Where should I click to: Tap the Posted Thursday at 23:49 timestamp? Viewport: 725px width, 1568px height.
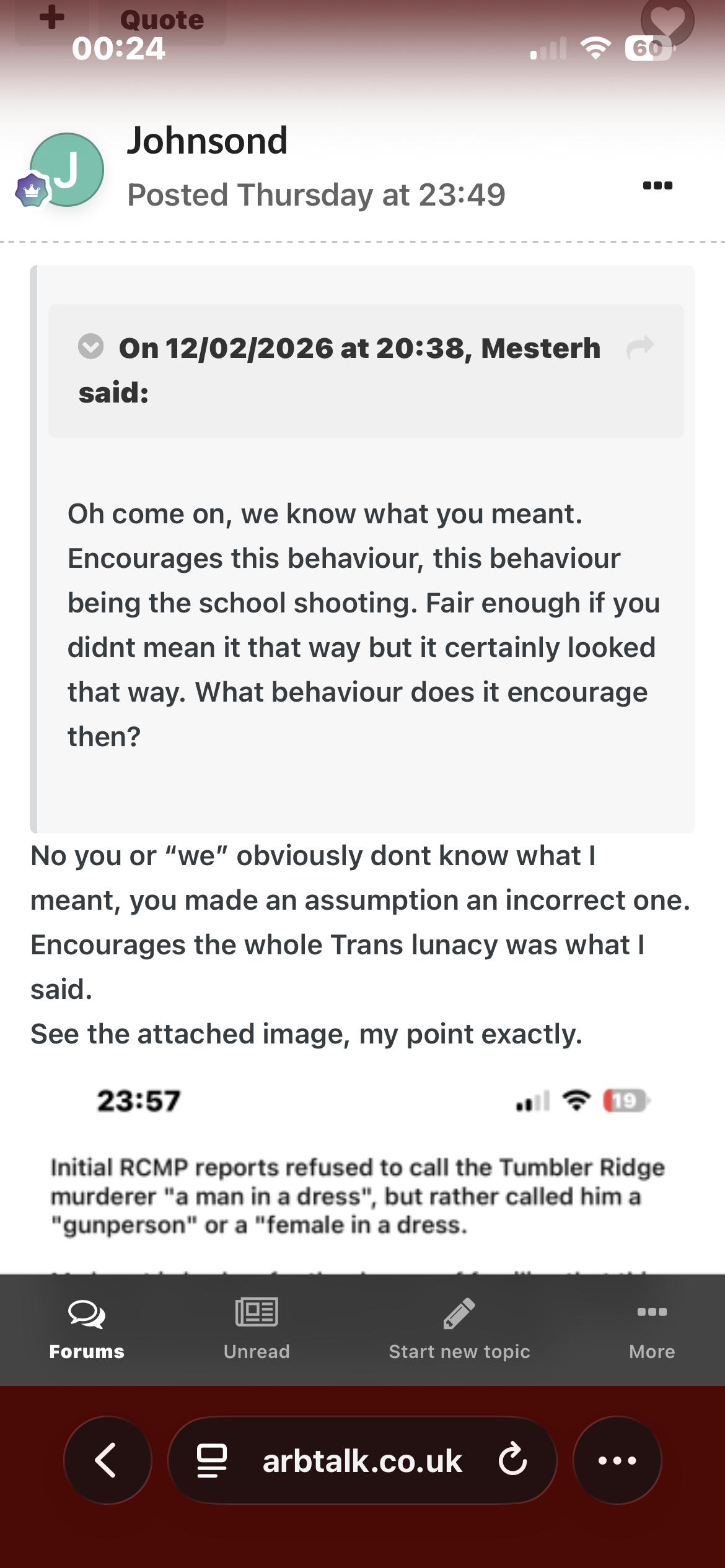point(316,195)
